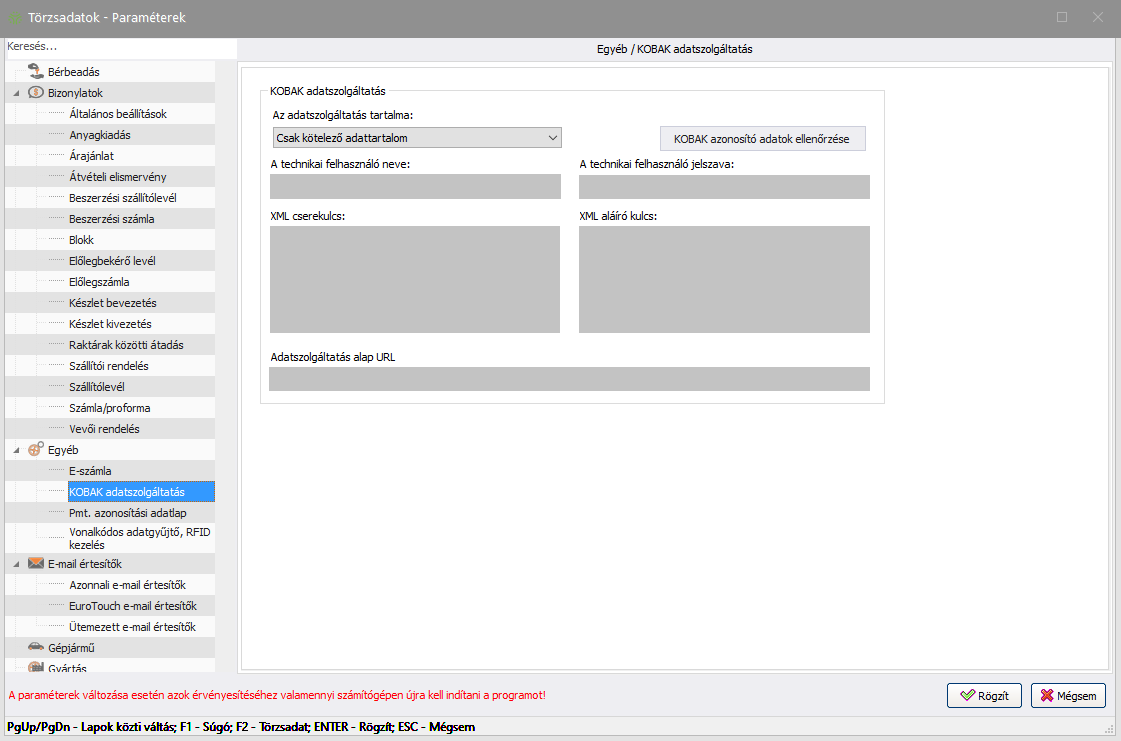Screen dimensions: 1121x741
Task: Click the Bérbeadás category icon
Action: click(x=35, y=72)
